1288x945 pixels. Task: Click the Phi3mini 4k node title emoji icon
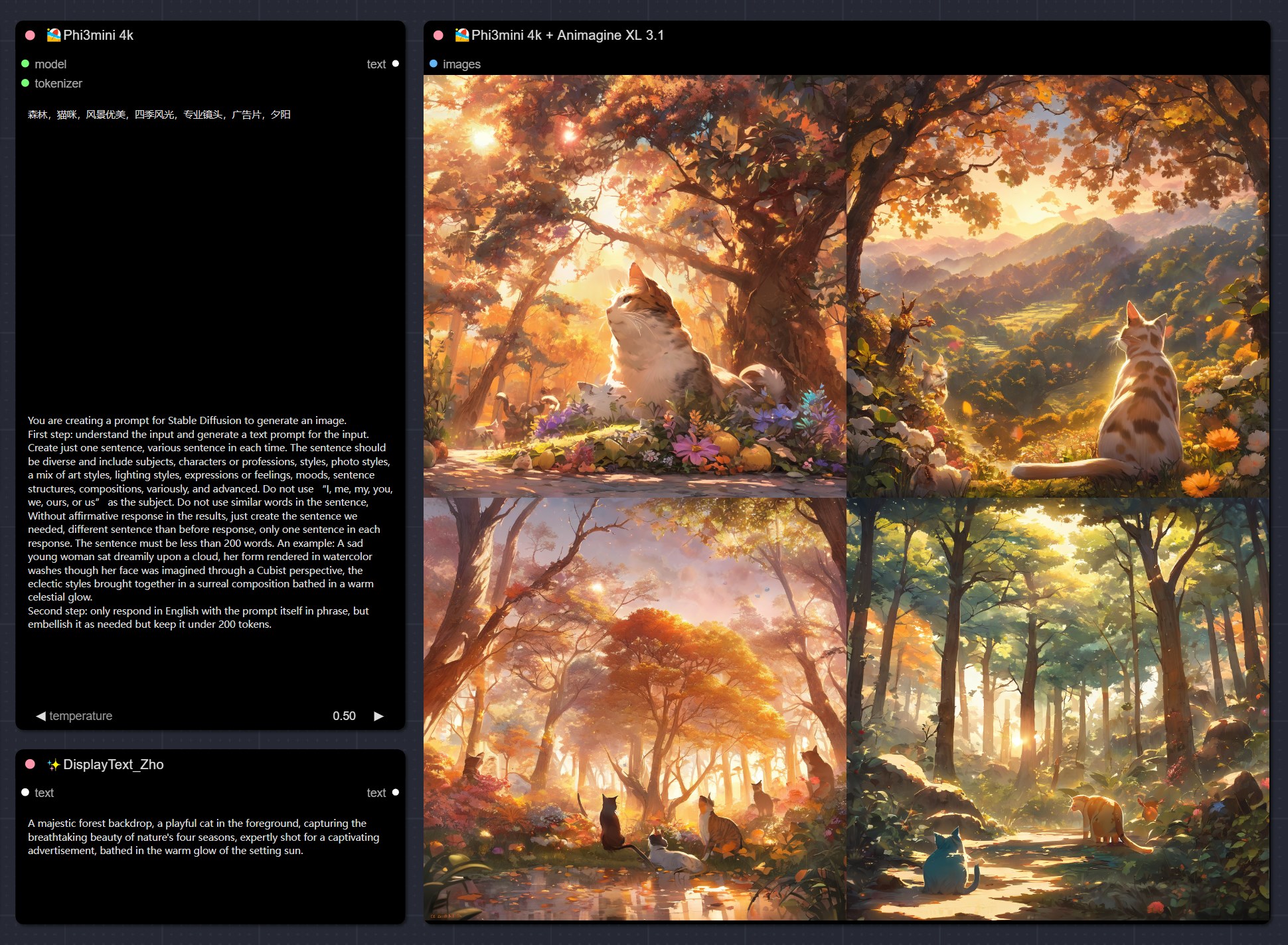pyautogui.click(x=54, y=35)
